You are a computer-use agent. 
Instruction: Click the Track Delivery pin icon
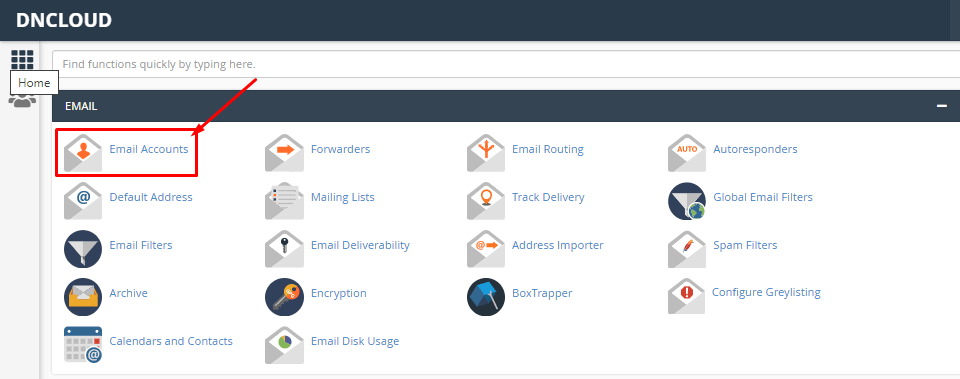[x=486, y=201]
